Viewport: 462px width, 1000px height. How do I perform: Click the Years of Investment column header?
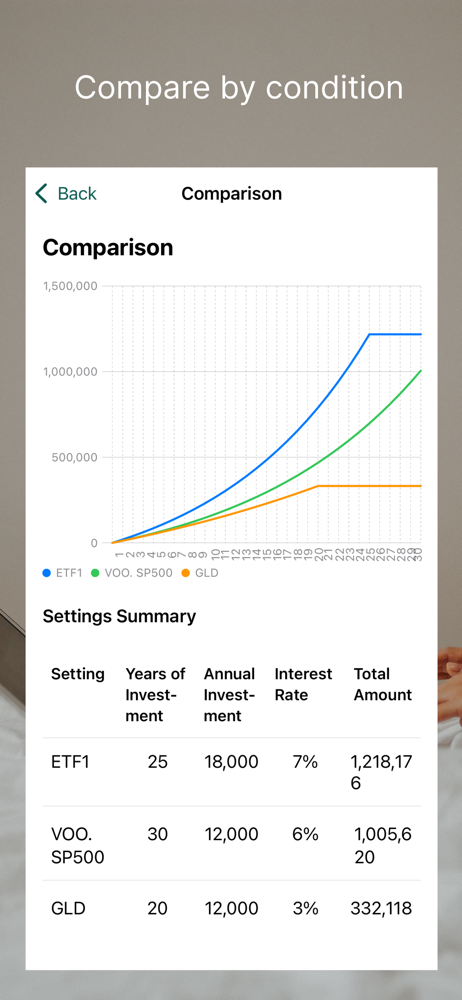coord(156,695)
